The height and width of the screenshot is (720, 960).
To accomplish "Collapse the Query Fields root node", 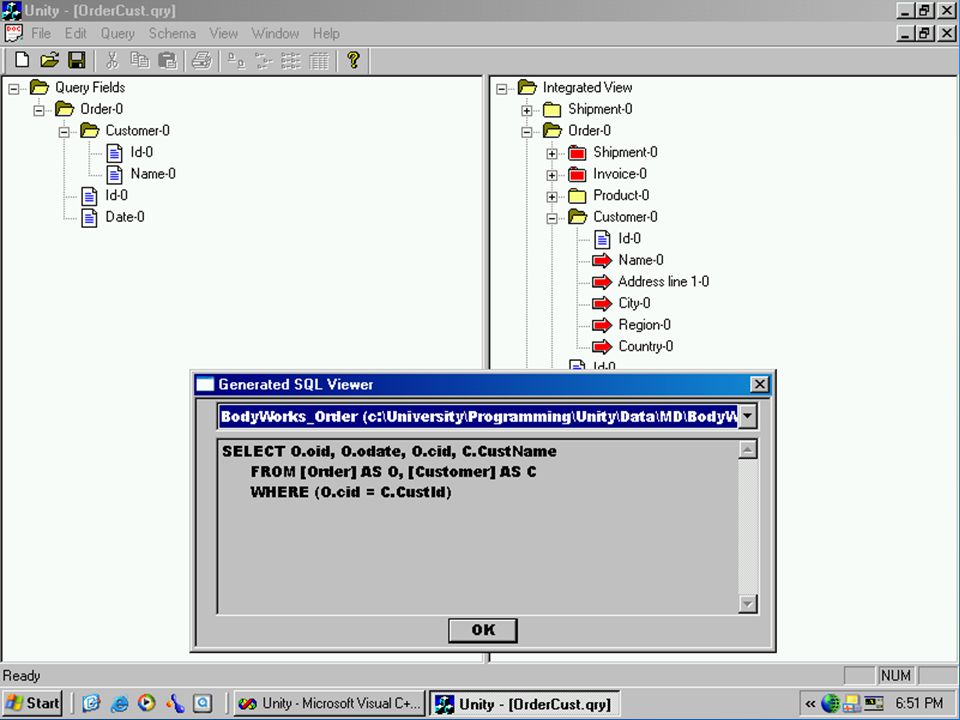I will 13,89.
